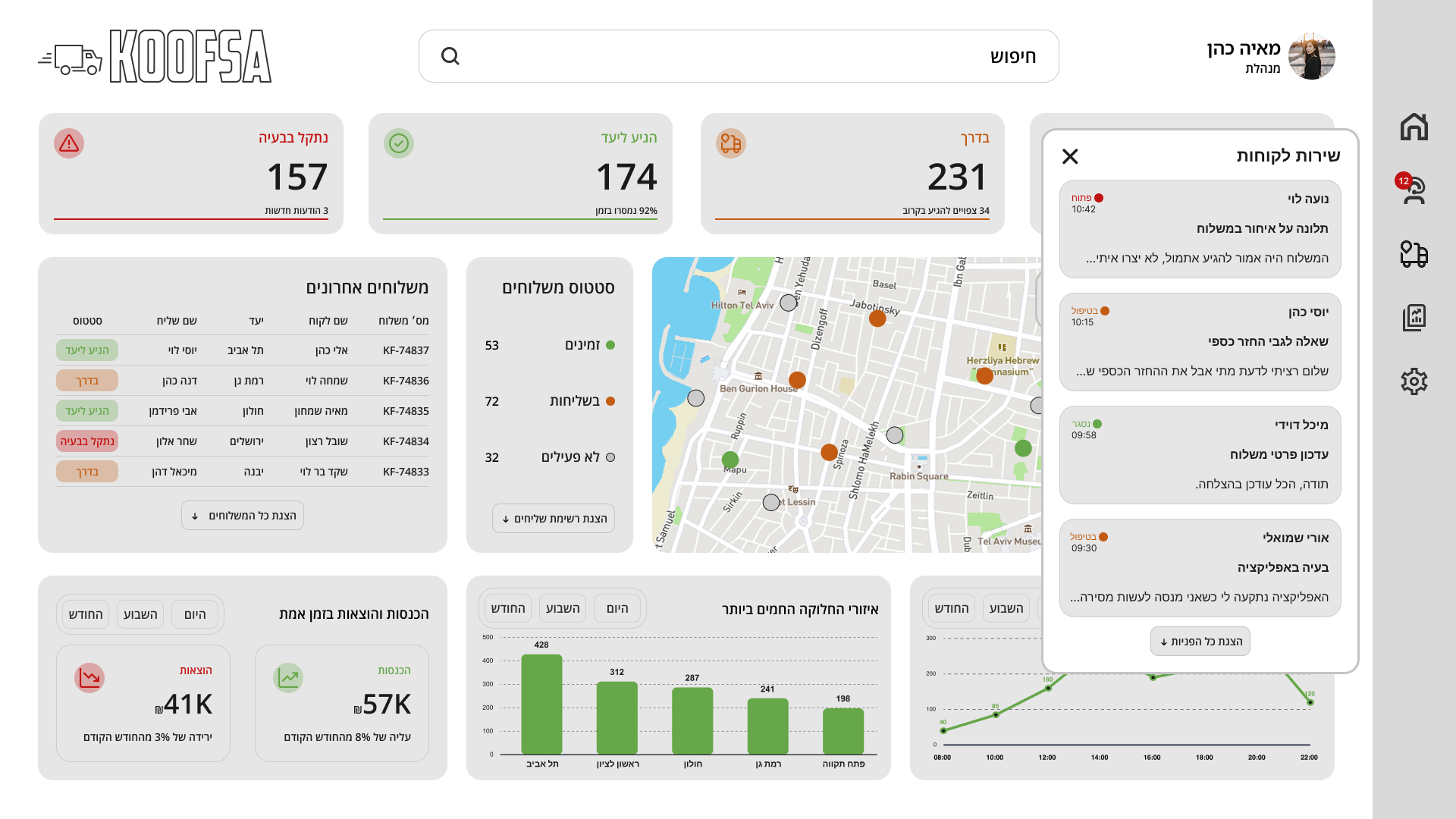Expand הצגת כל הפניות list
The width and height of the screenshot is (1456, 819).
pos(1200,642)
